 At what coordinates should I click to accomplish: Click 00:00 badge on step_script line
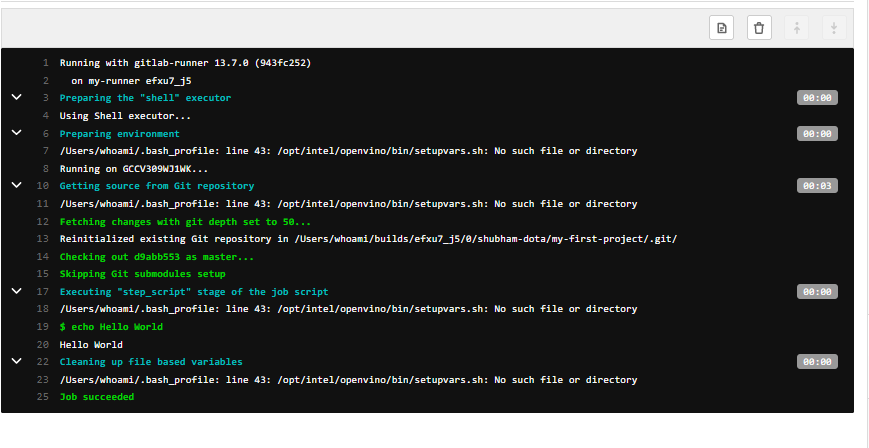coord(817,292)
